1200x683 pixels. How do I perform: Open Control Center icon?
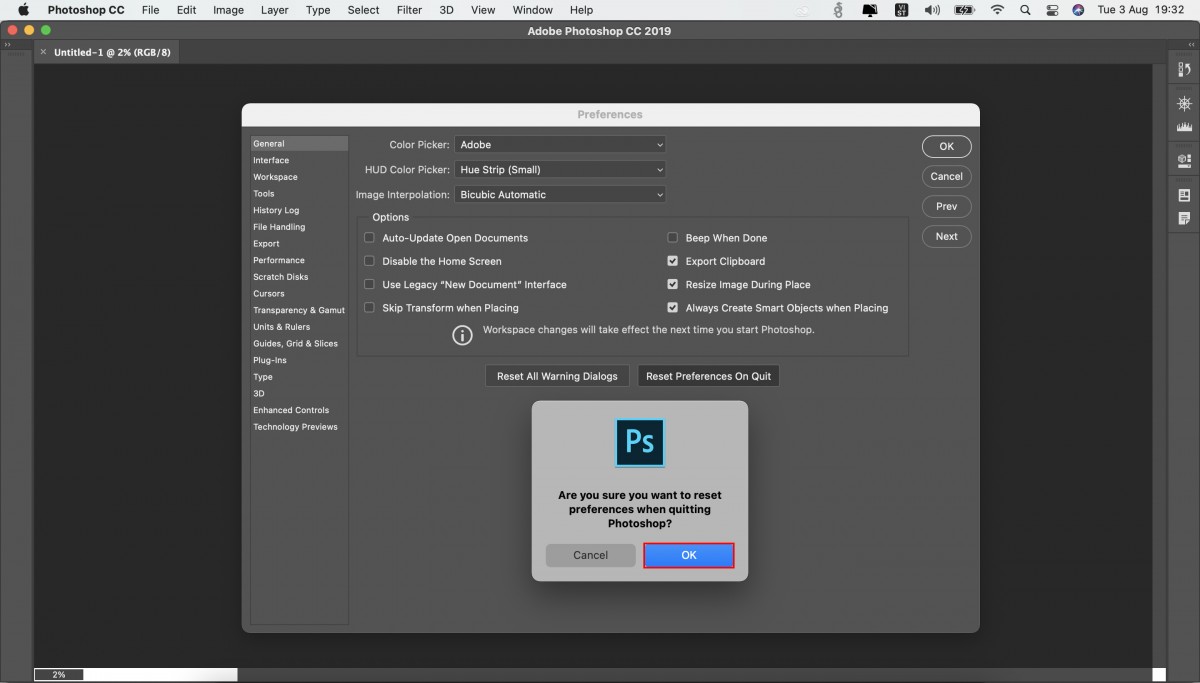[1052, 10]
